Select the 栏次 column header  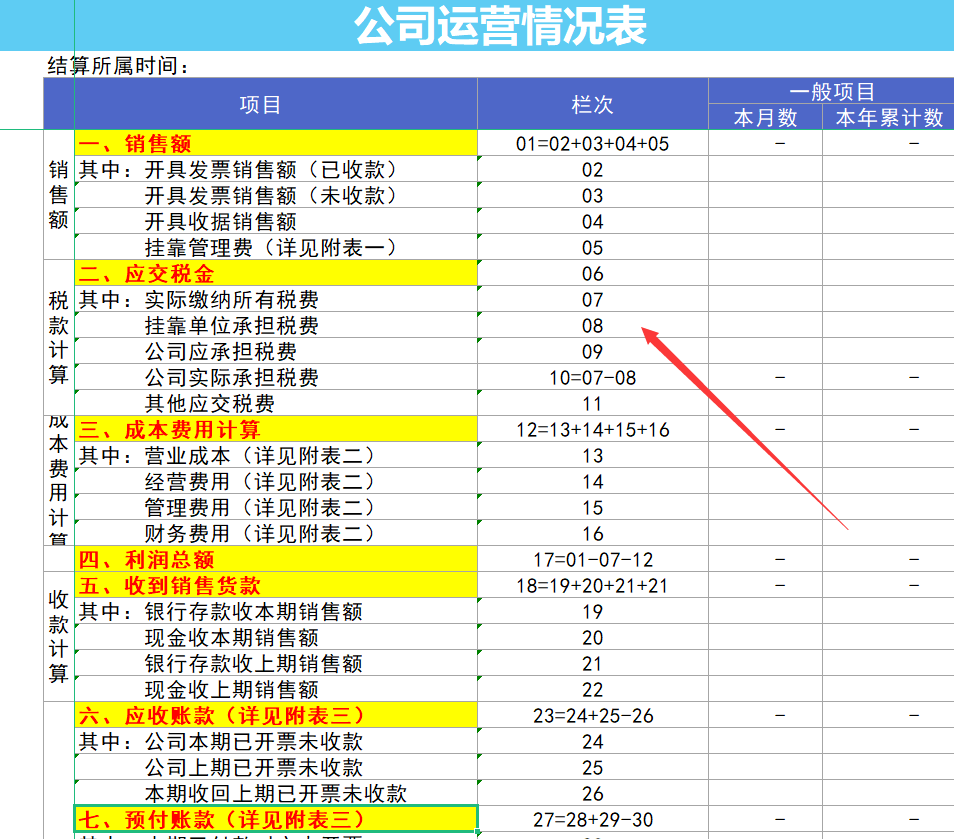coord(592,104)
